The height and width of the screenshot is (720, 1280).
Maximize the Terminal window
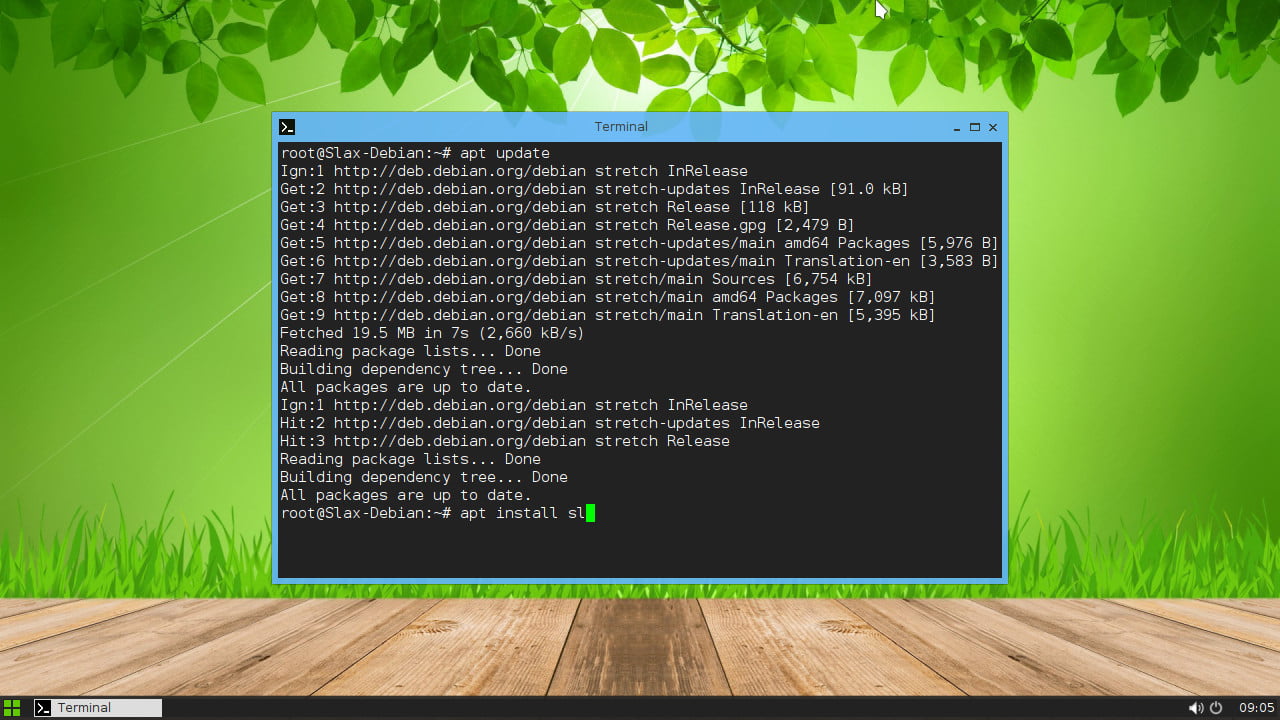click(x=975, y=127)
